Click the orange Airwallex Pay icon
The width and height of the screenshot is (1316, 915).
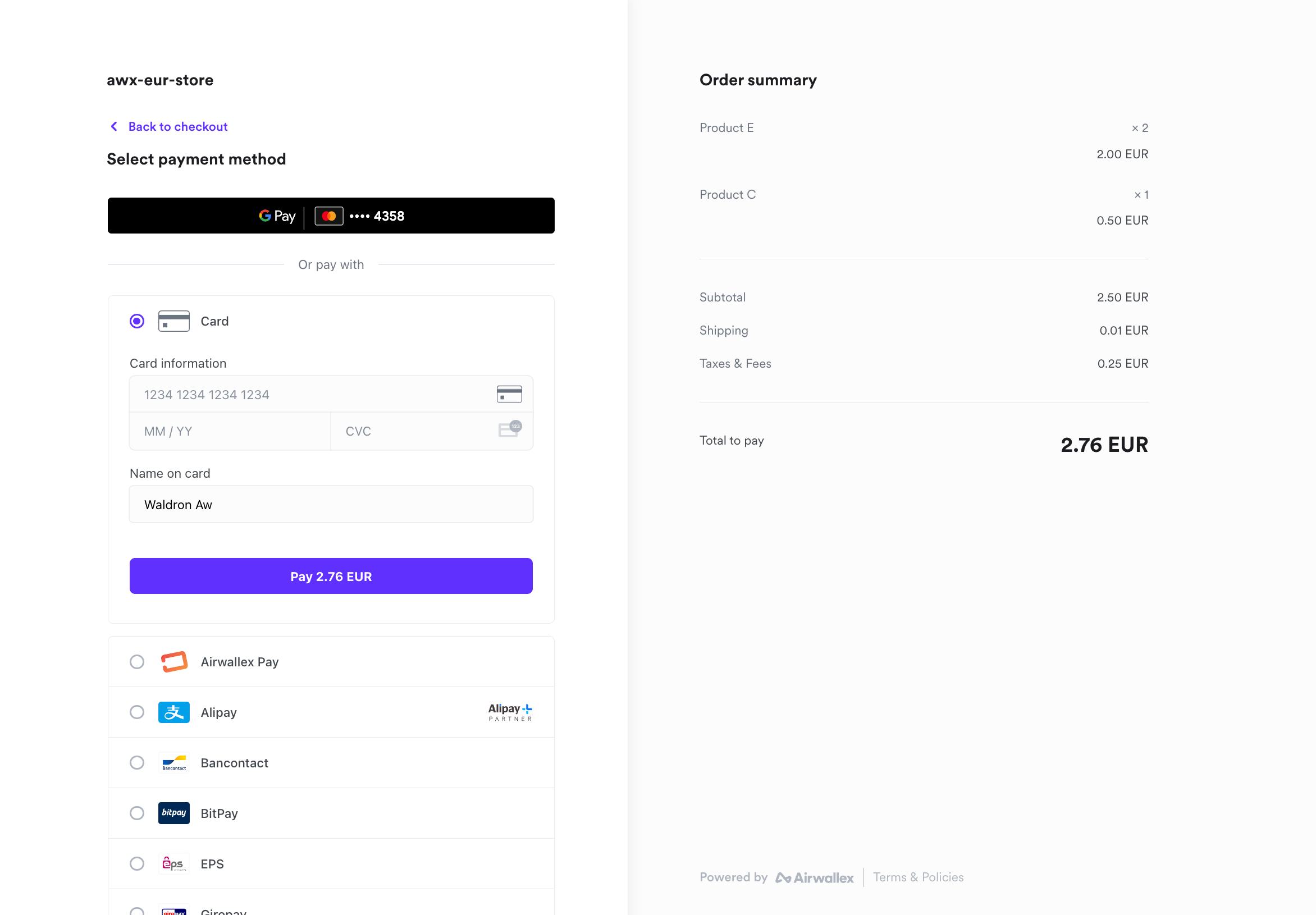click(173, 662)
